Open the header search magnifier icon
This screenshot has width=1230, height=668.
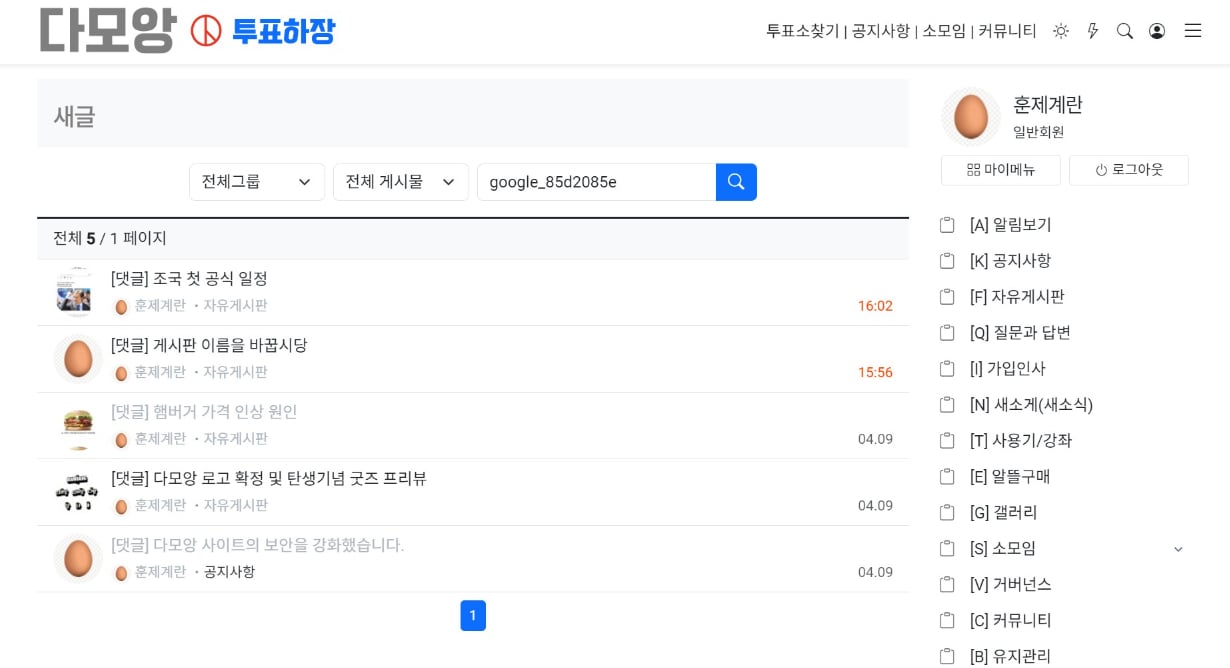coord(1125,31)
